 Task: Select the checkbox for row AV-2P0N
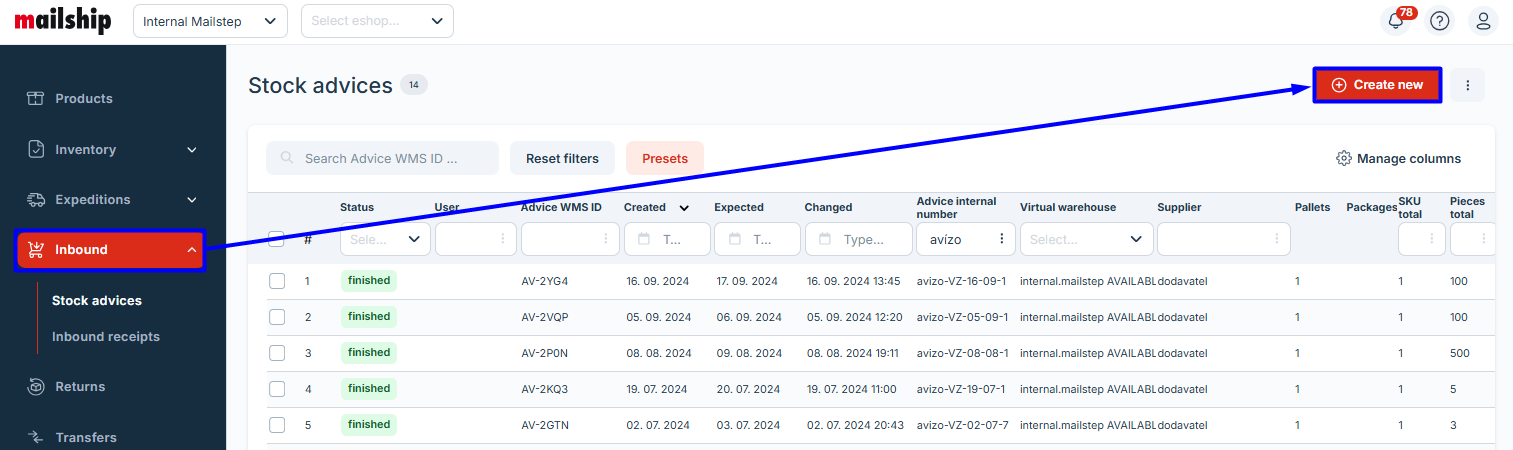click(277, 353)
